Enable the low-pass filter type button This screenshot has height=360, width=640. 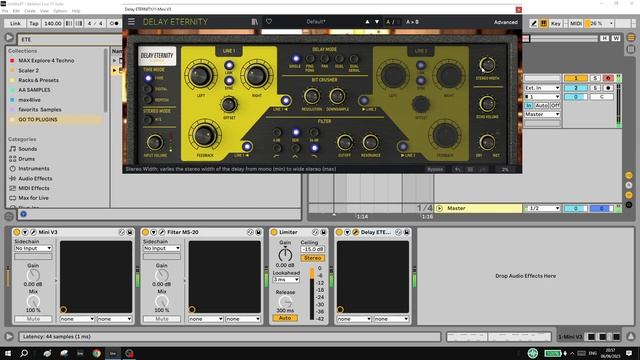click(314, 148)
